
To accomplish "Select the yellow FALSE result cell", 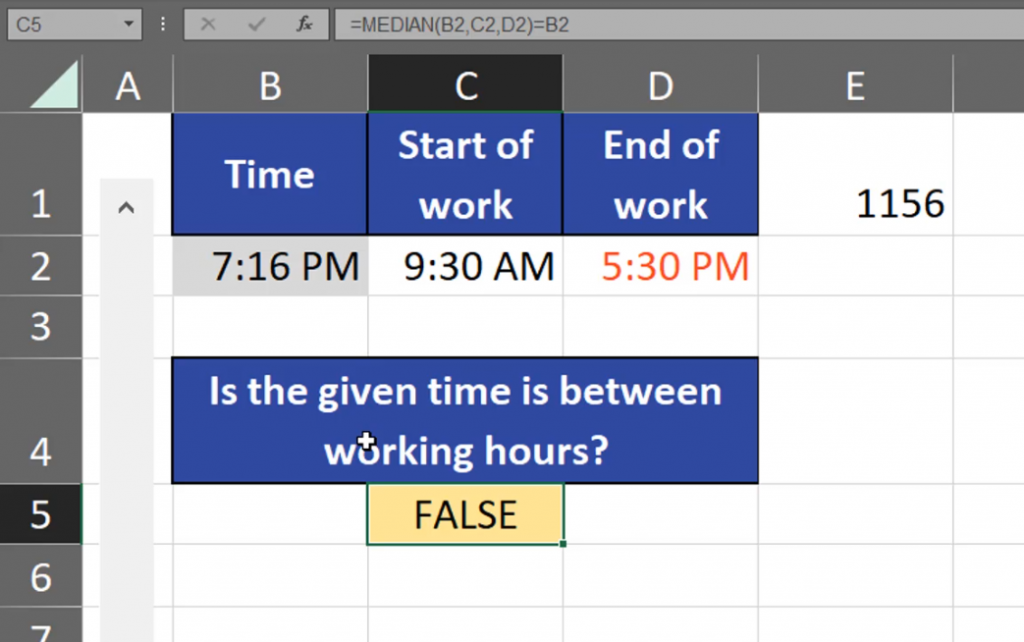I will [465, 515].
